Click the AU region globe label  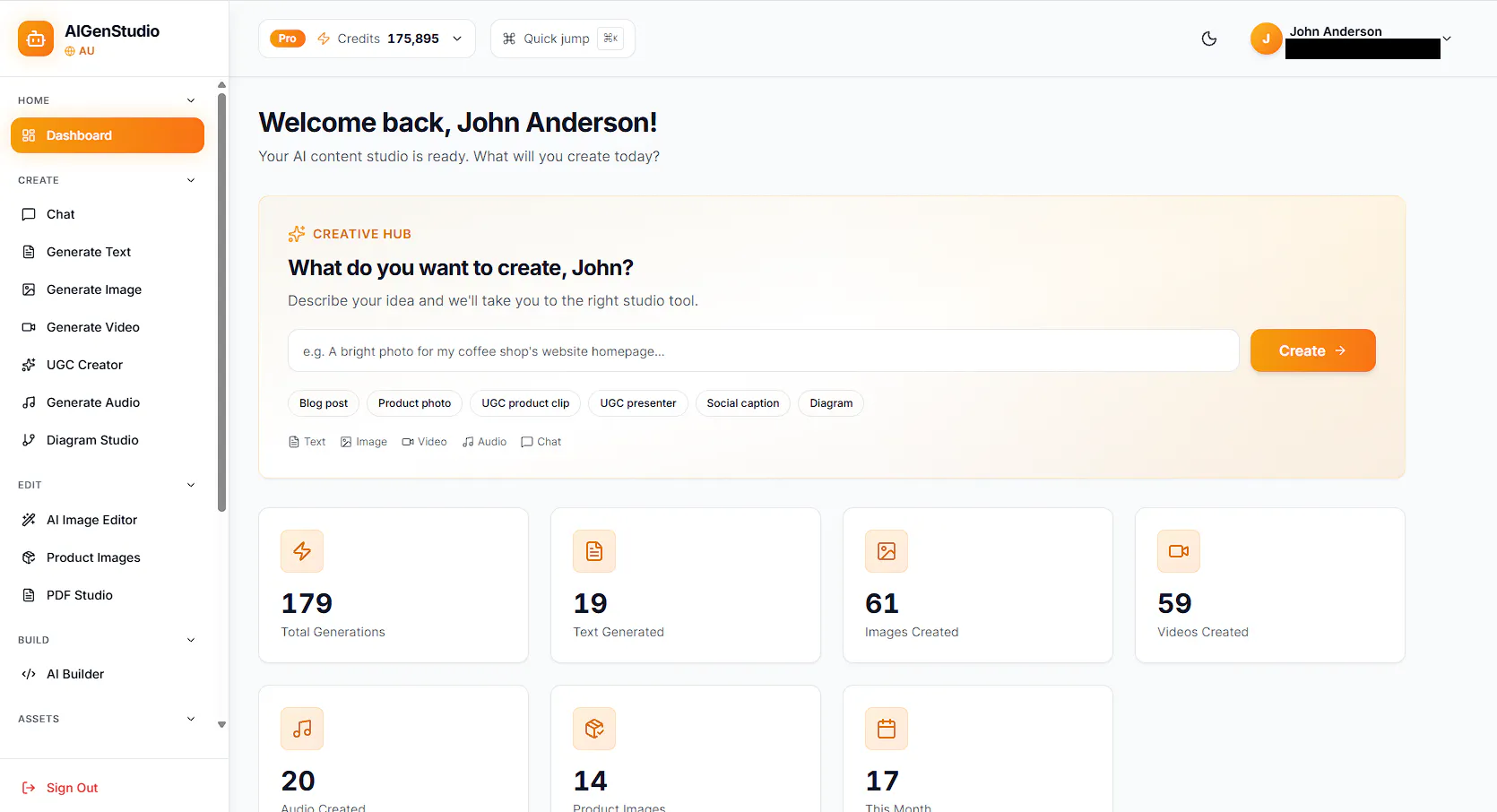(x=80, y=51)
